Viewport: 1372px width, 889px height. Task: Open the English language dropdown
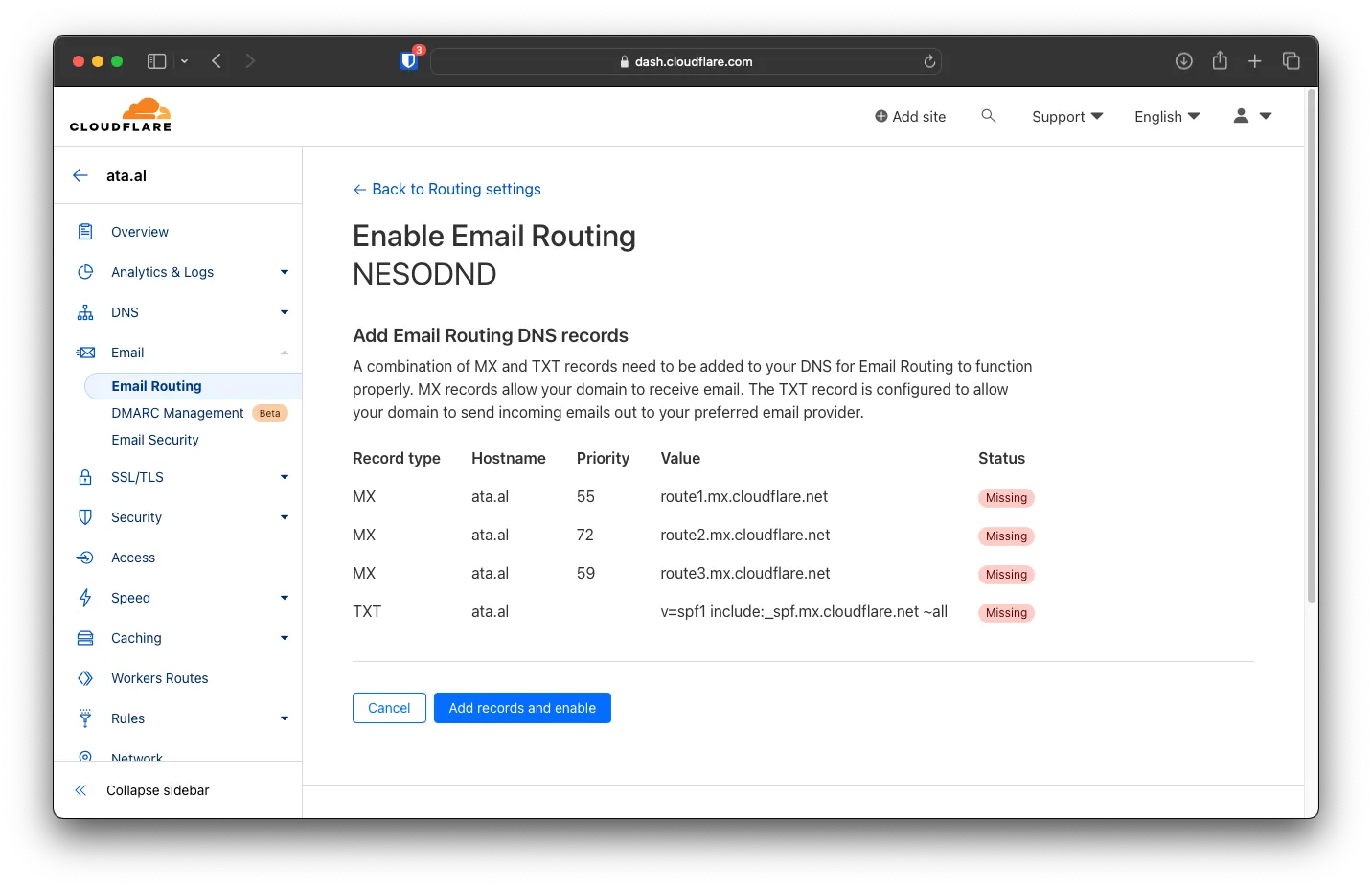tap(1167, 116)
